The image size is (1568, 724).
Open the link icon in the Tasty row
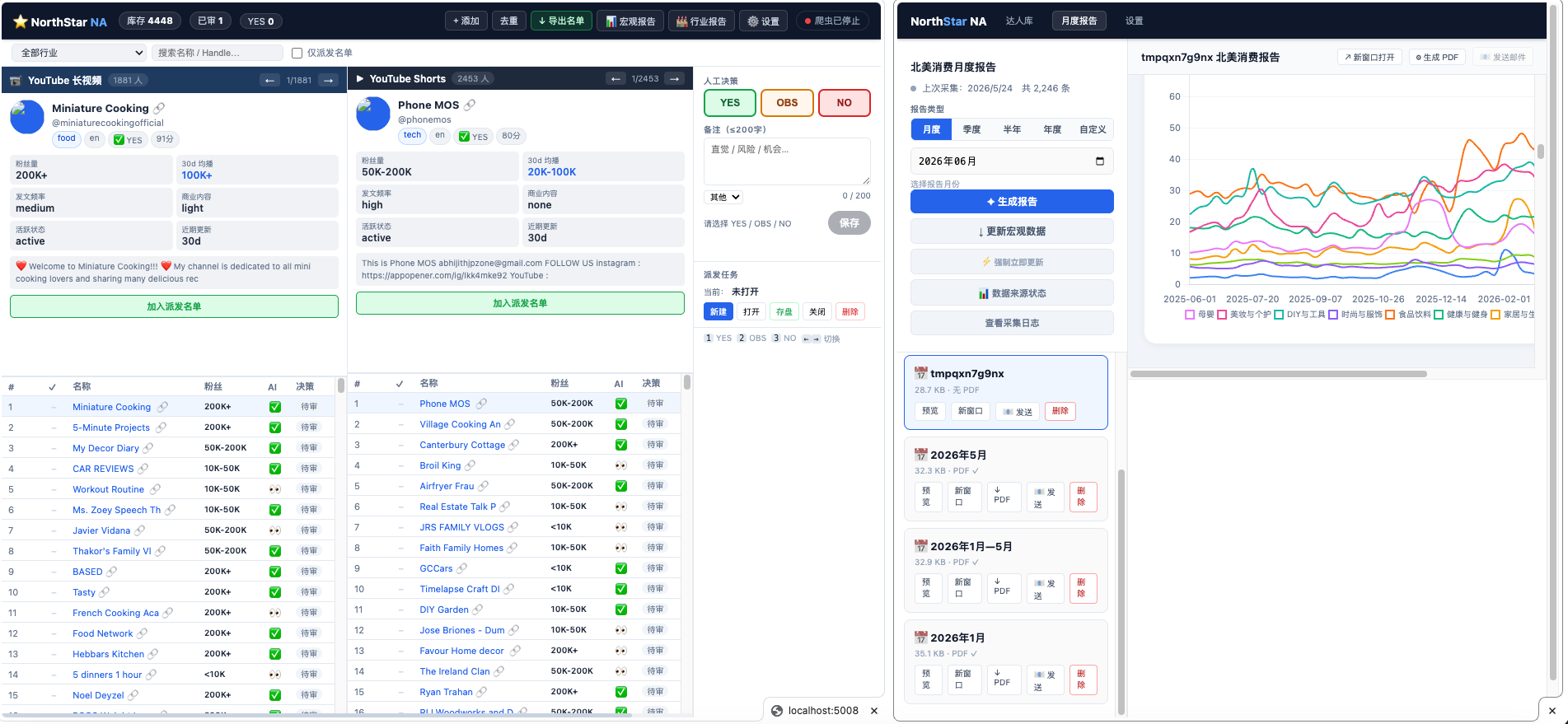point(104,592)
